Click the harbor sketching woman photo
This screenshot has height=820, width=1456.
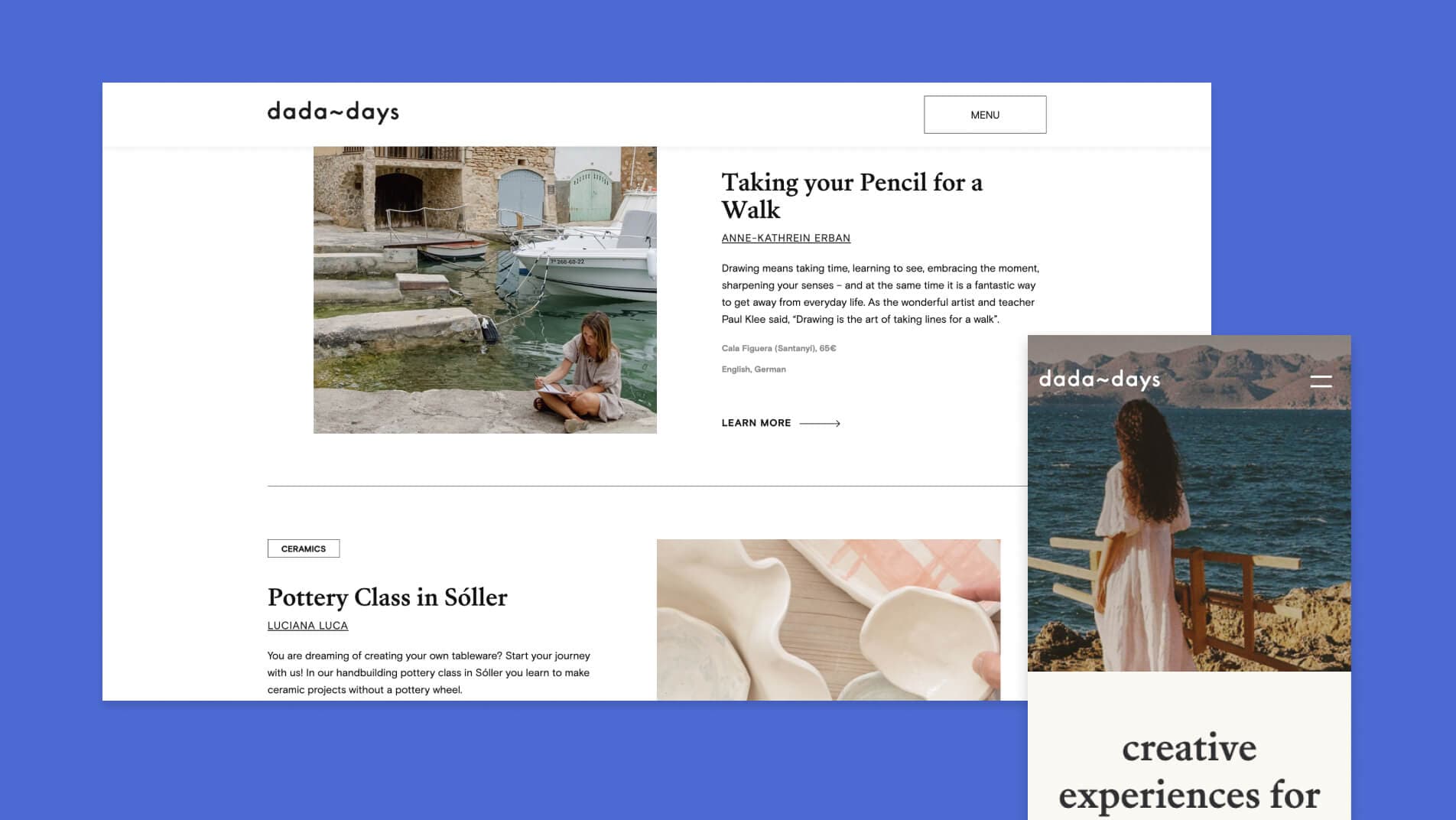click(x=485, y=290)
